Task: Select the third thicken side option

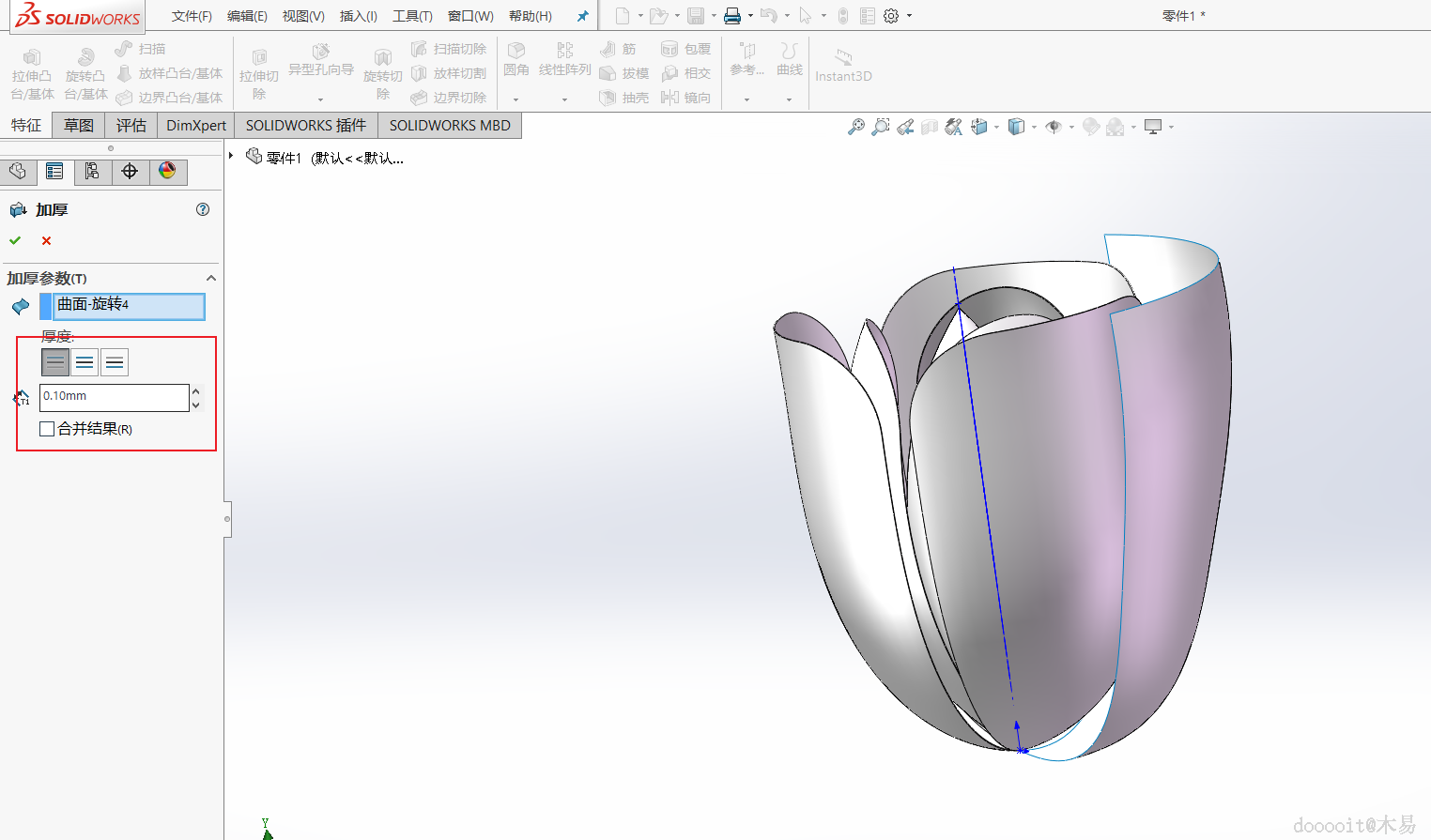Action: pyautogui.click(x=115, y=362)
